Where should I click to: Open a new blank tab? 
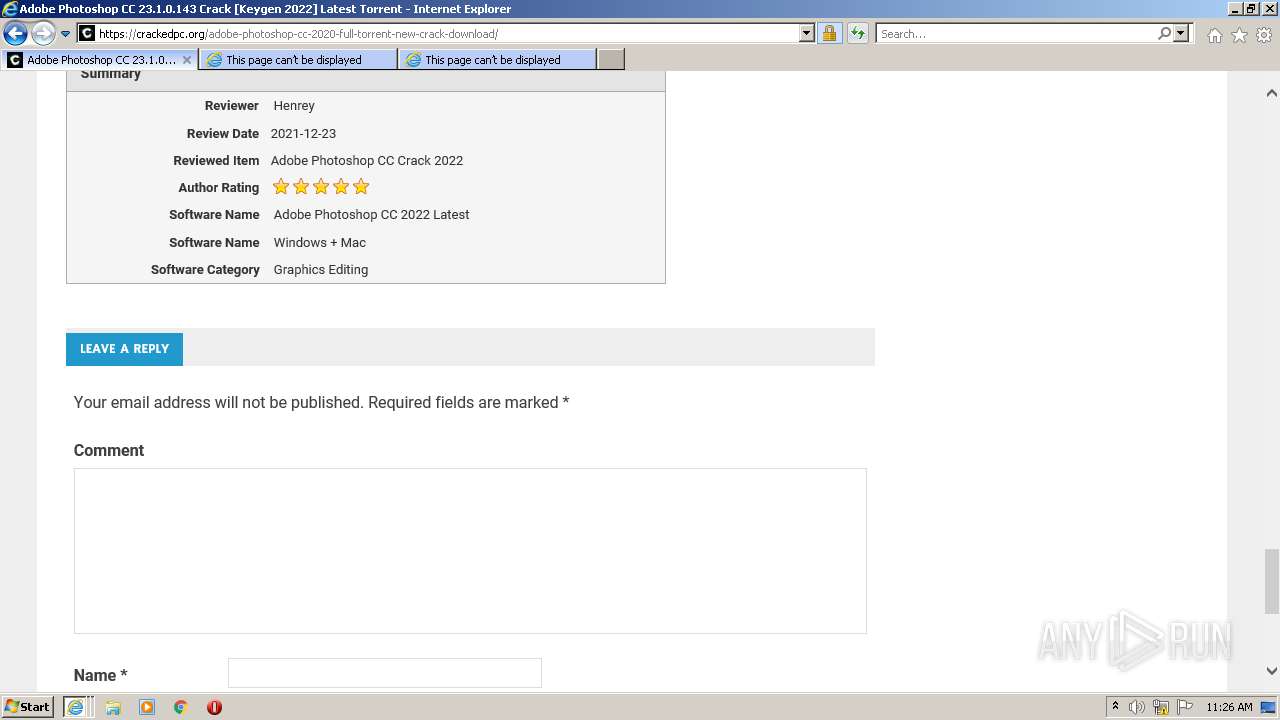tap(611, 60)
